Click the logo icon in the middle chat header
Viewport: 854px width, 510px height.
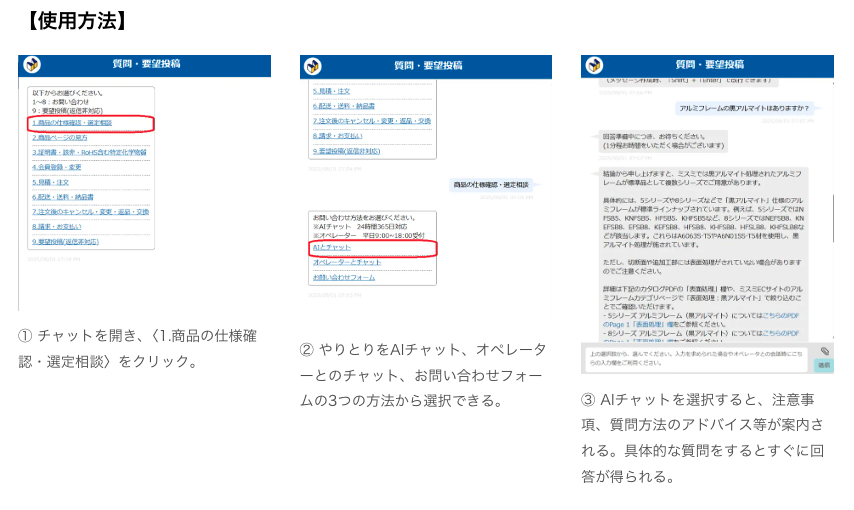point(314,66)
